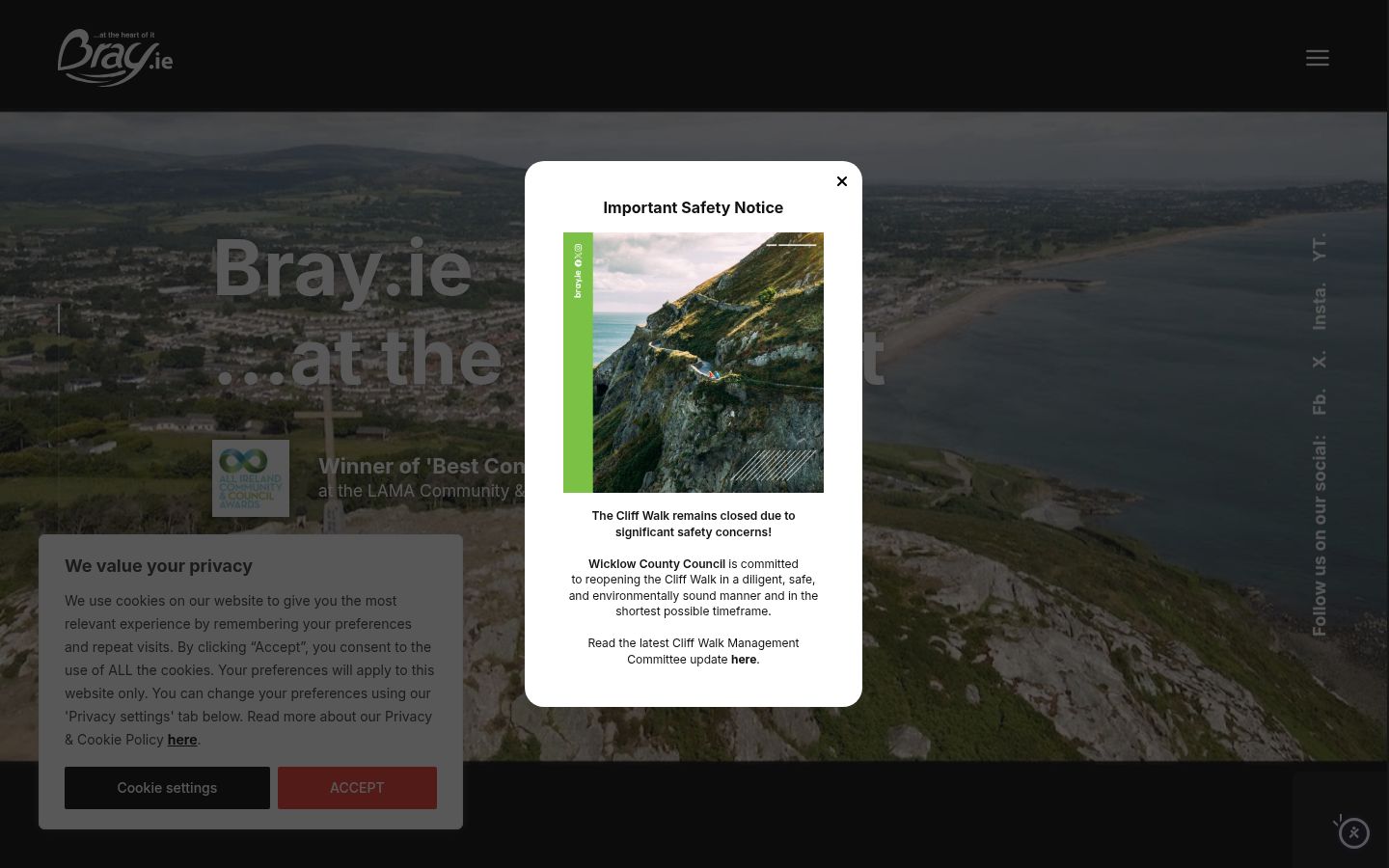Close the Important Safety Notice popup
Image resolution: width=1389 pixels, height=868 pixels.
pos(842,181)
